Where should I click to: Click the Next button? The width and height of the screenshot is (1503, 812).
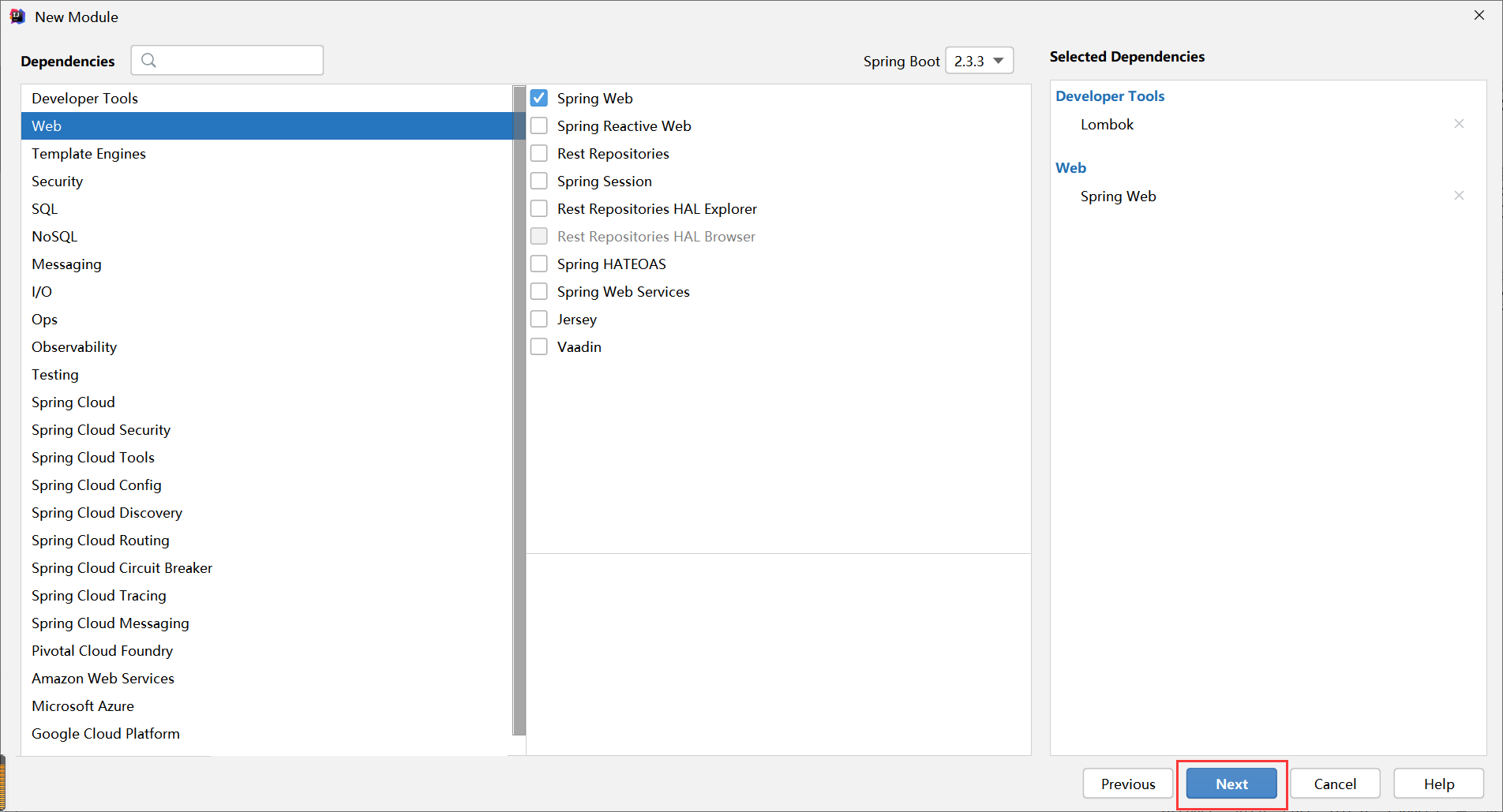(x=1231, y=784)
